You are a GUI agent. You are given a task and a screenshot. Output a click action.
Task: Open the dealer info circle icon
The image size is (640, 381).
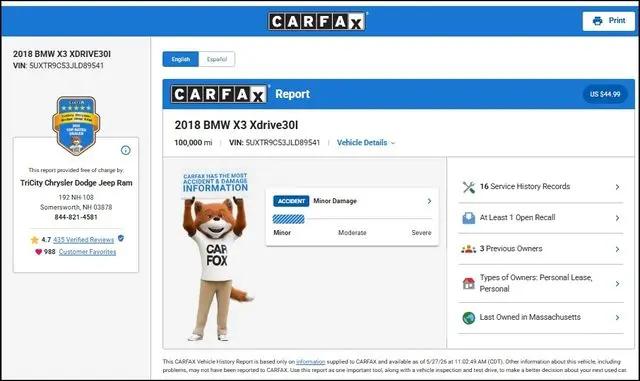tap(126, 150)
